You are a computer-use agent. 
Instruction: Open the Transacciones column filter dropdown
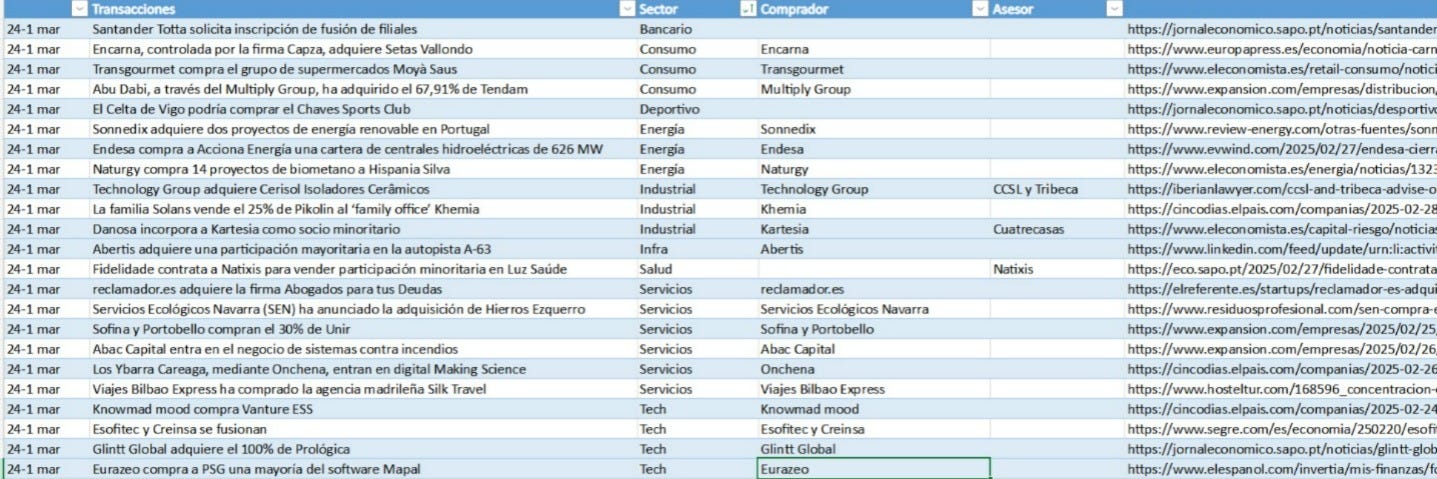(627, 9)
